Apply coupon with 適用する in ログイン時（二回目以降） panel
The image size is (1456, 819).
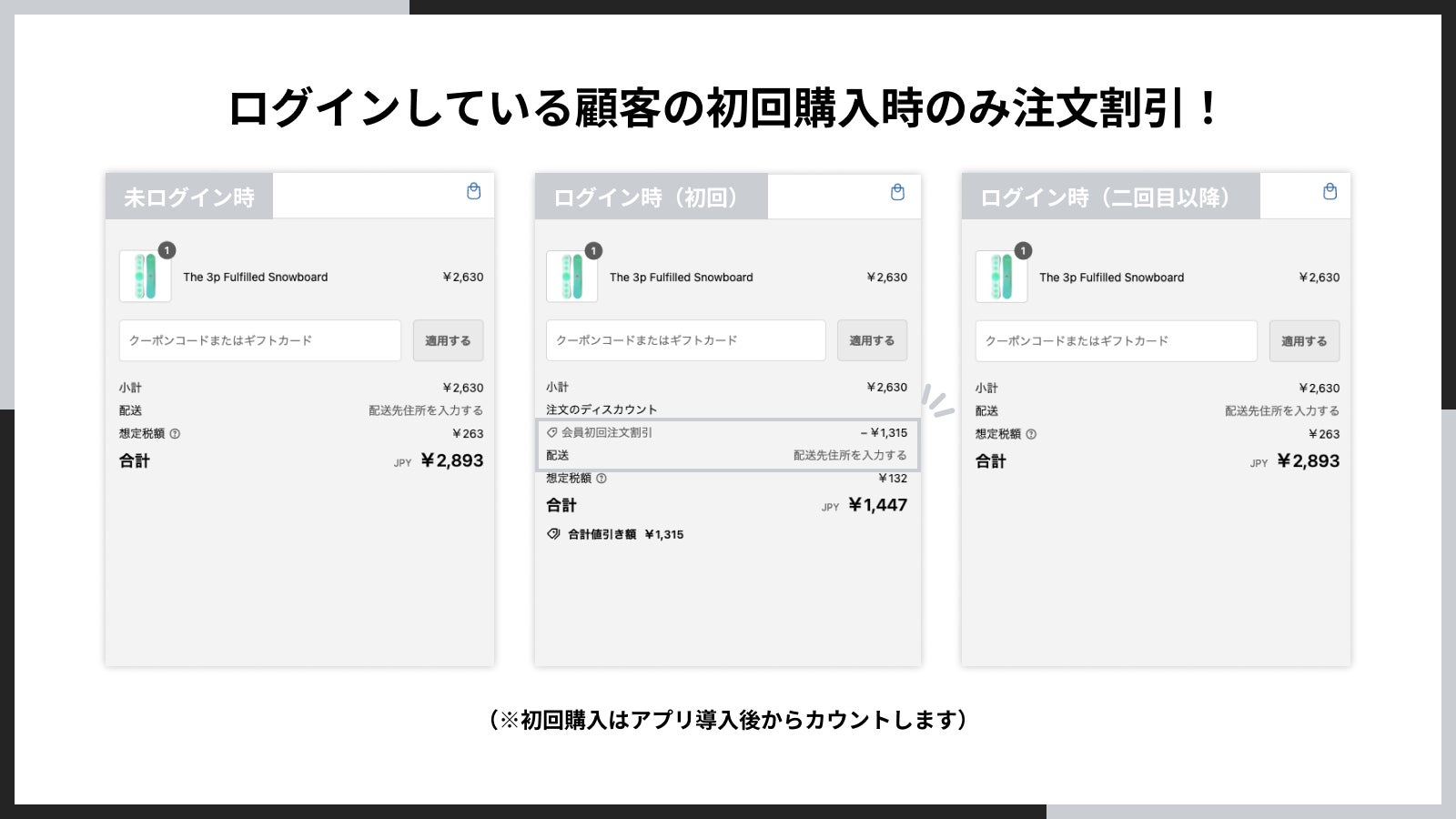[x=1304, y=341]
